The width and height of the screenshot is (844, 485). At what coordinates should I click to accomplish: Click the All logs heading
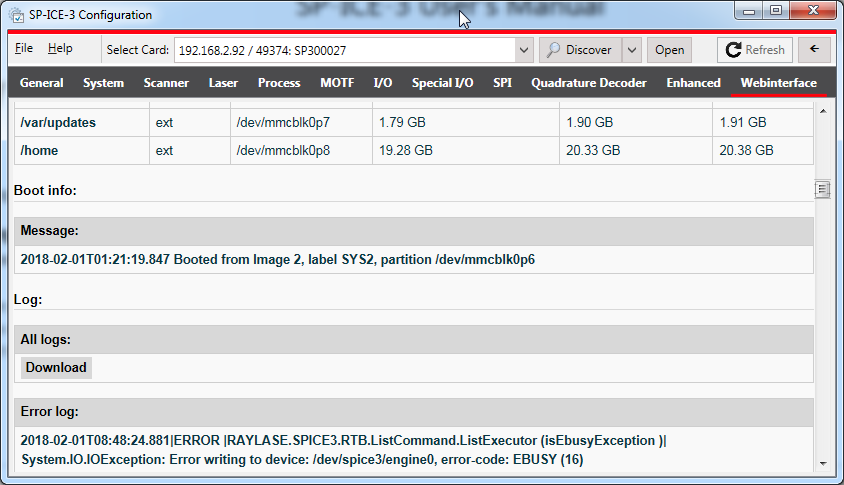tap(46, 340)
